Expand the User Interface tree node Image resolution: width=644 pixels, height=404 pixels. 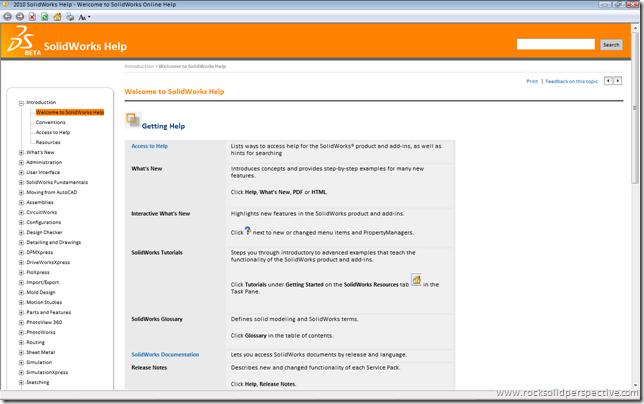pyautogui.click(x=21, y=172)
